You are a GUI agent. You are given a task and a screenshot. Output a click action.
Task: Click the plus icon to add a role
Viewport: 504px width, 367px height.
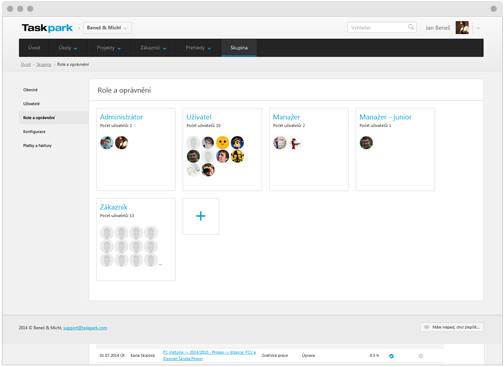click(201, 216)
